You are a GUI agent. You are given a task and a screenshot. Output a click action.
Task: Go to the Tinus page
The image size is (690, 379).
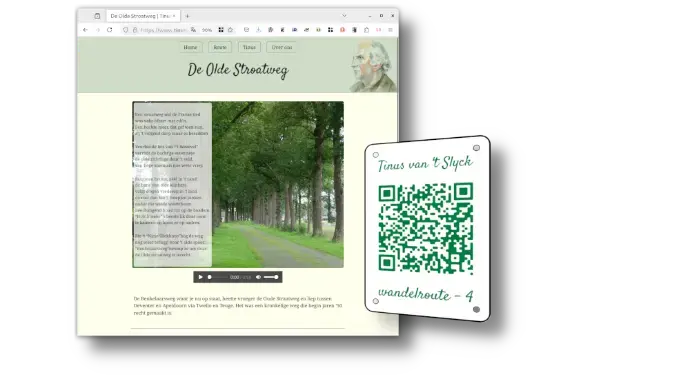click(249, 47)
